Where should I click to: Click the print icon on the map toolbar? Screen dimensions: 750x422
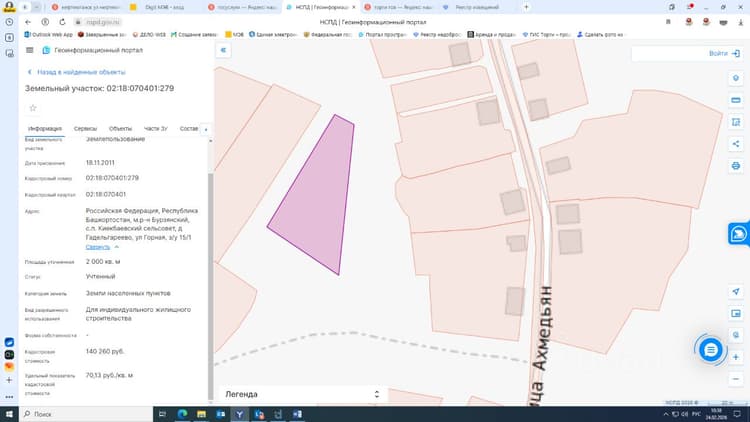pos(736,166)
